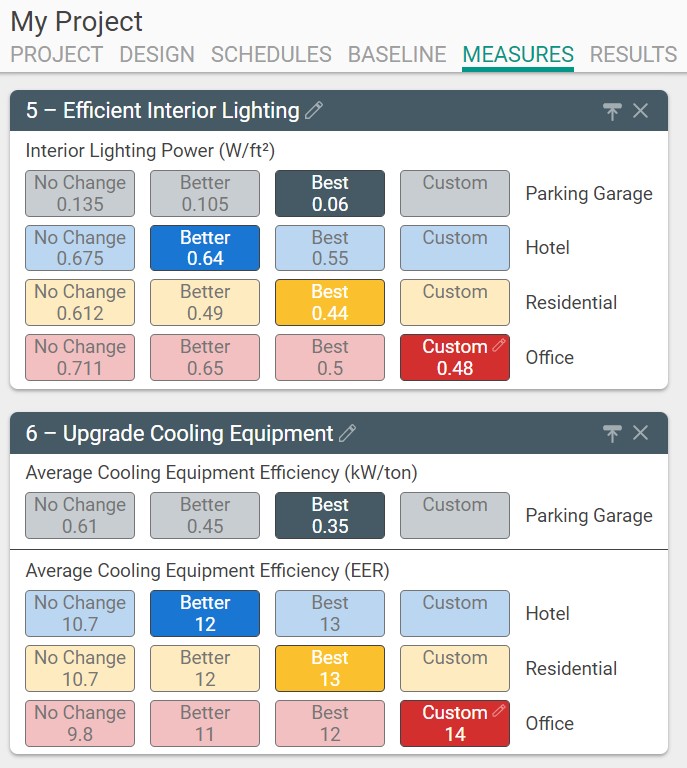Set Custom lighting power for Hotel
The width and height of the screenshot is (687, 768).
[455, 248]
